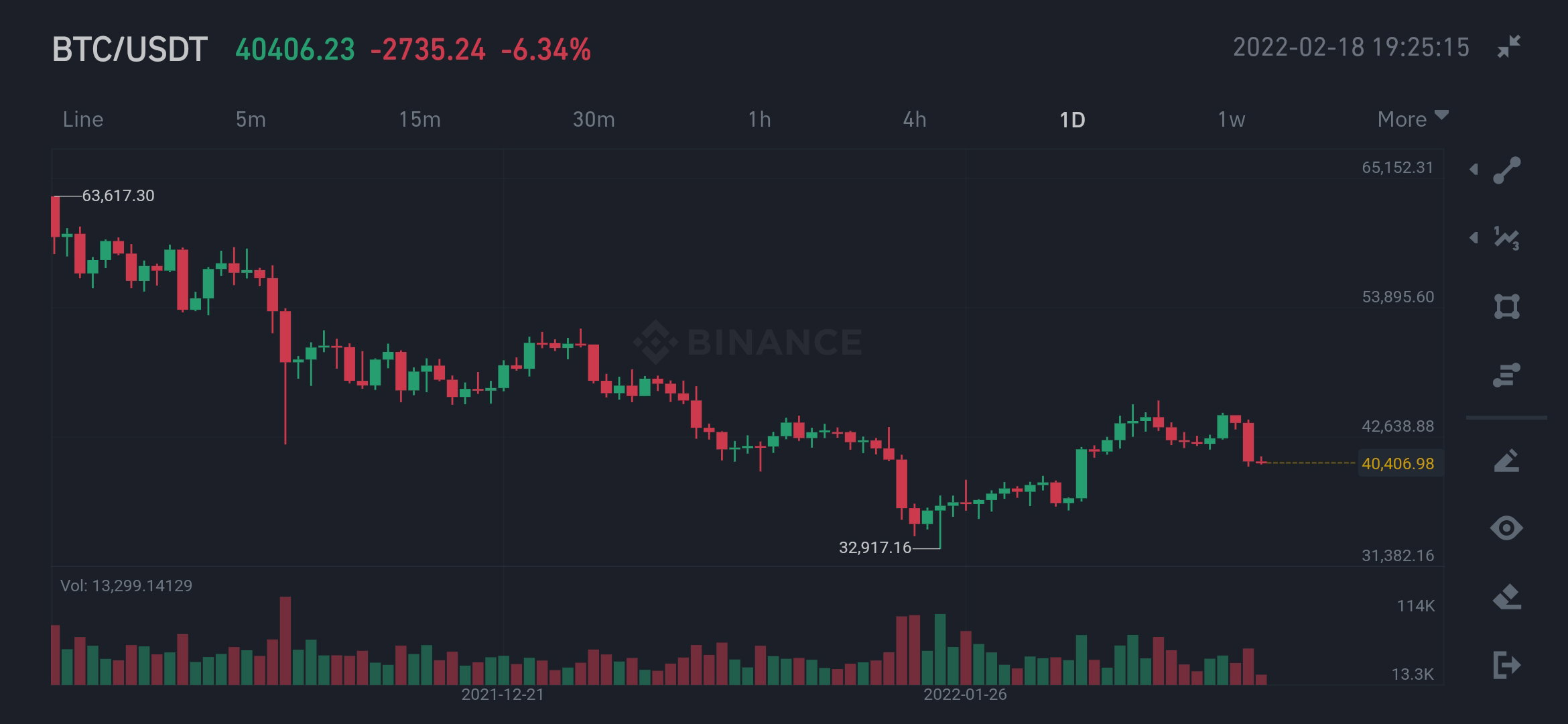Expand wave pattern tool options arrow
Viewport: 1568px width, 724px height.
[1474, 237]
